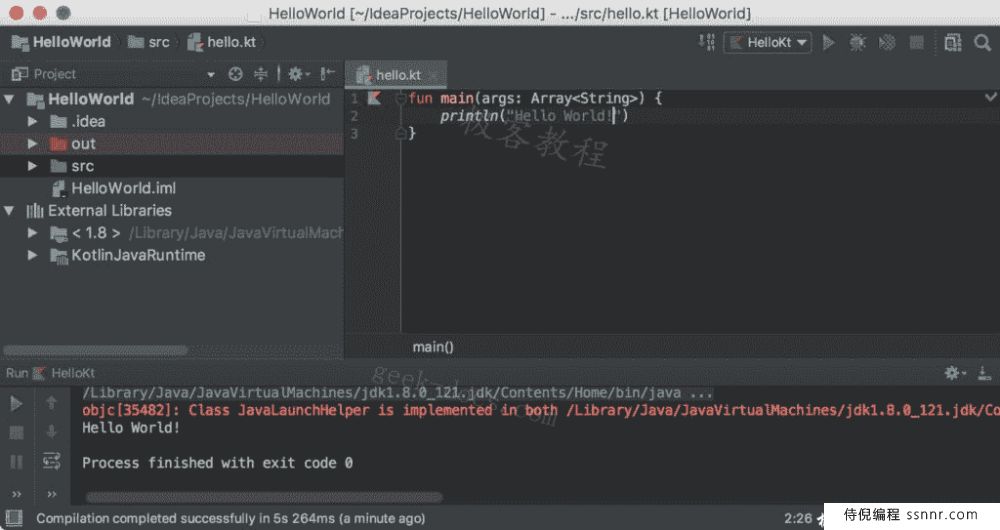Click the Run panel hide/pin icon
The image size is (1000, 530).
(x=984, y=373)
